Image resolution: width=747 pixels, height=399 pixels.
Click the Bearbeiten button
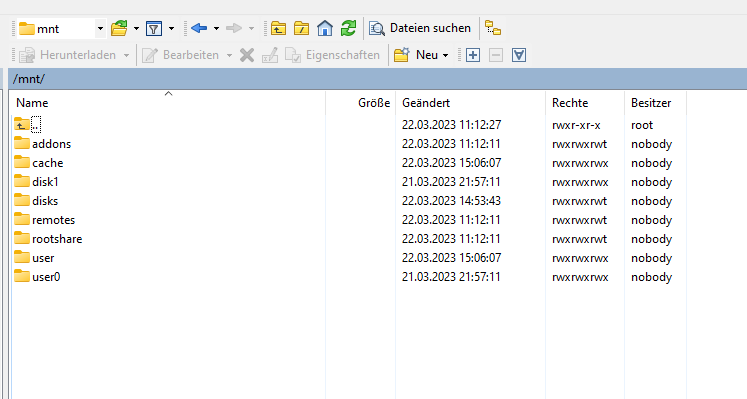coord(181,55)
